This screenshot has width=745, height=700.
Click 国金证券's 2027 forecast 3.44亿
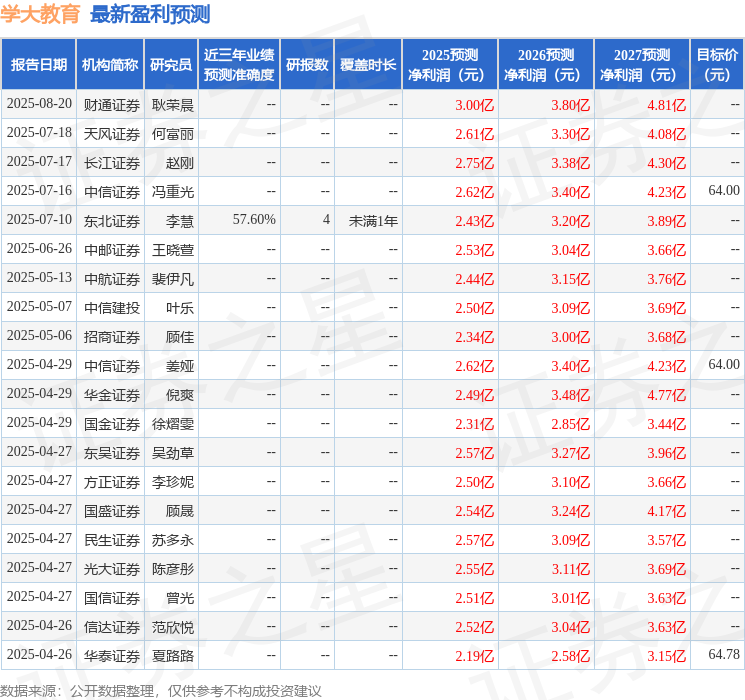point(667,424)
